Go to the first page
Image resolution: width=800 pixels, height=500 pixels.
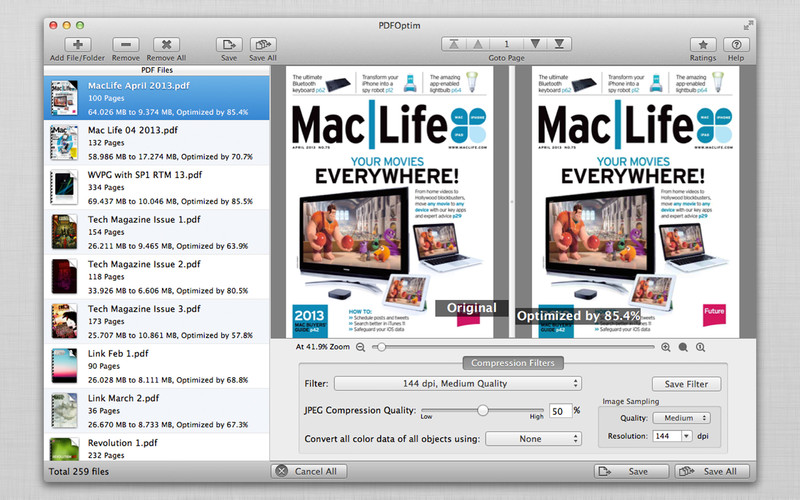(x=454, y=44)
